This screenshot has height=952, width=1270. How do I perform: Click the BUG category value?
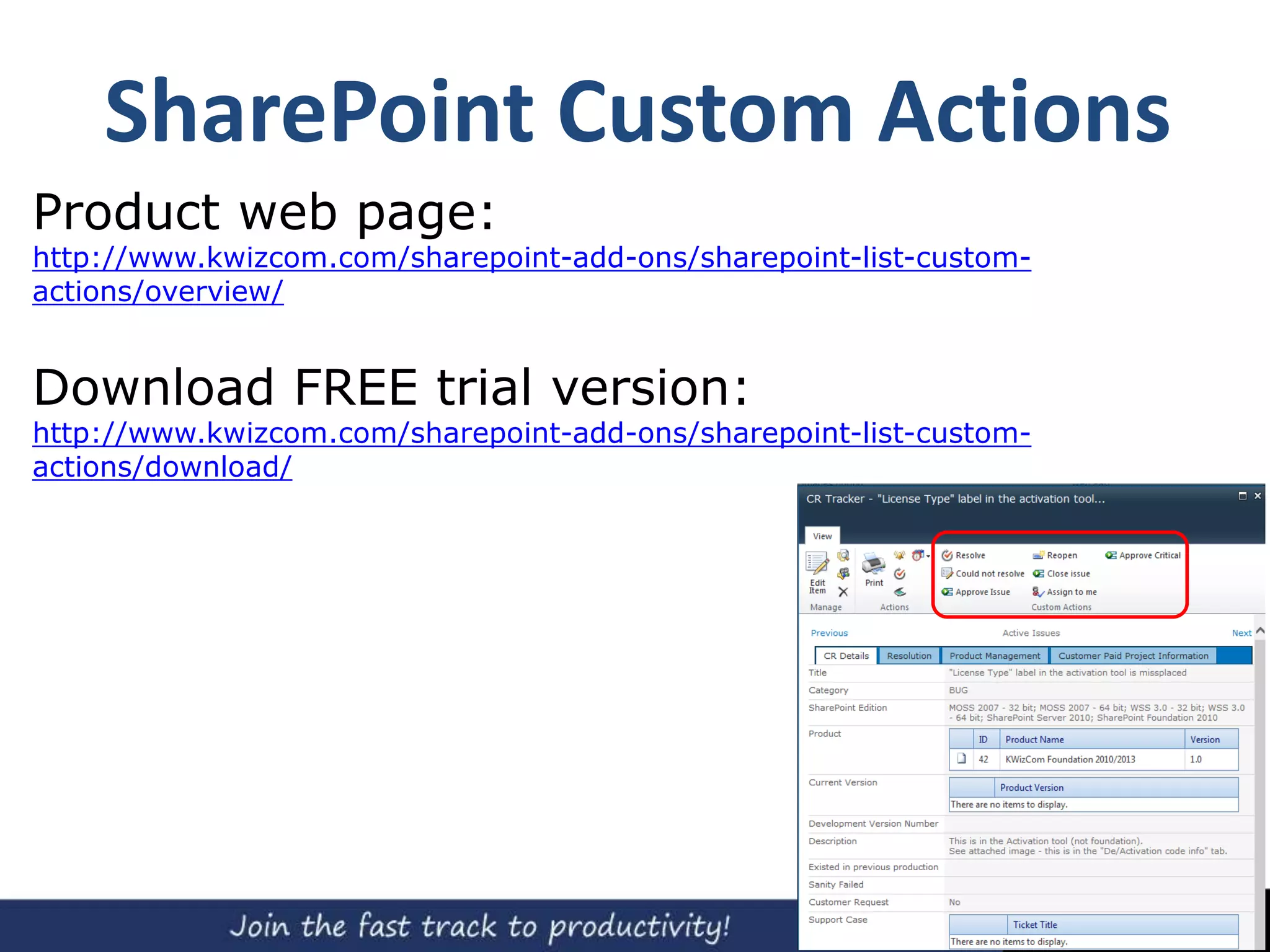tap(958, 690)
